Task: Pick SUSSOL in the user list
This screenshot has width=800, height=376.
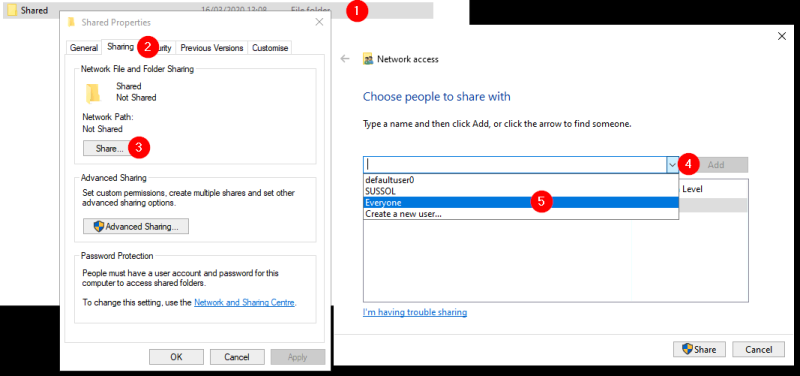Action: 521,191
